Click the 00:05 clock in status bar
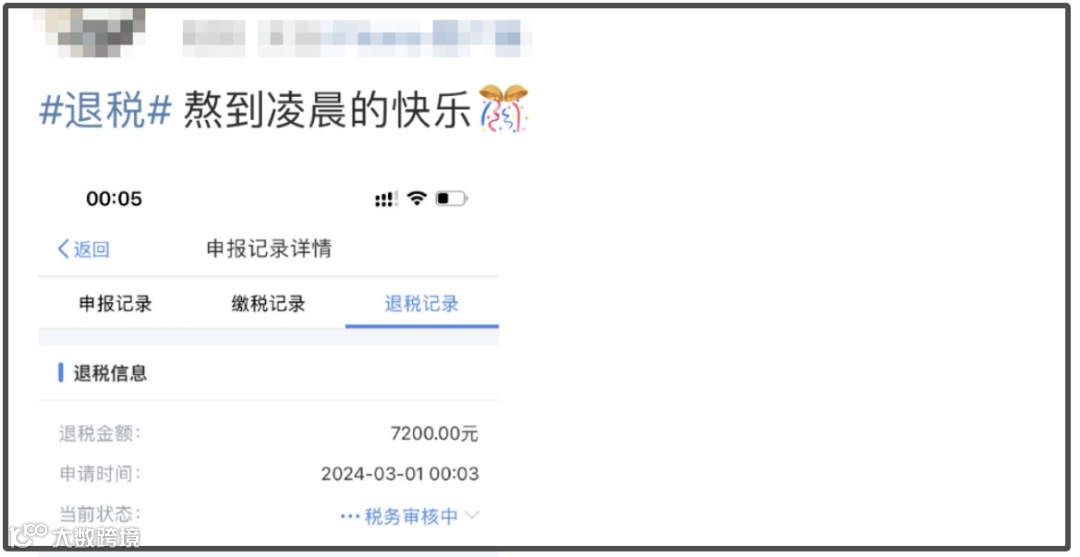 point(114,199)
